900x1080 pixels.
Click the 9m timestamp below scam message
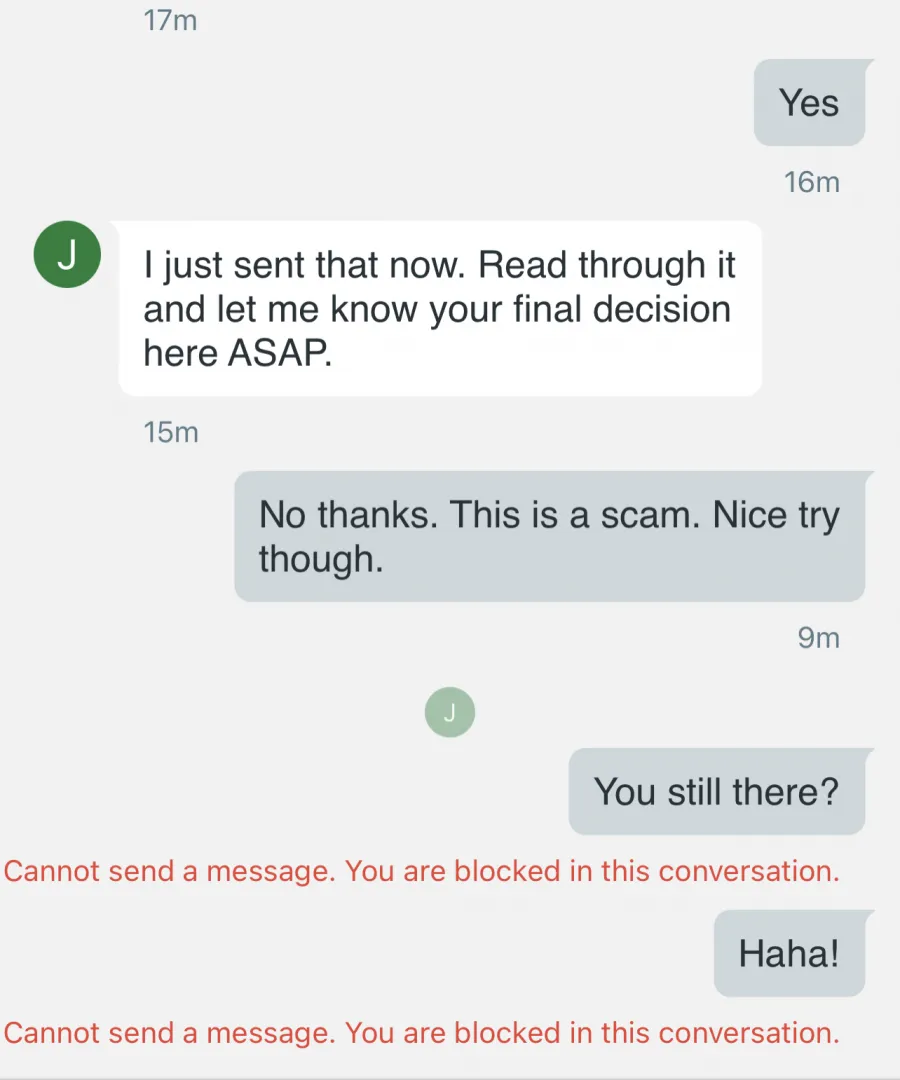click(819, 638)
